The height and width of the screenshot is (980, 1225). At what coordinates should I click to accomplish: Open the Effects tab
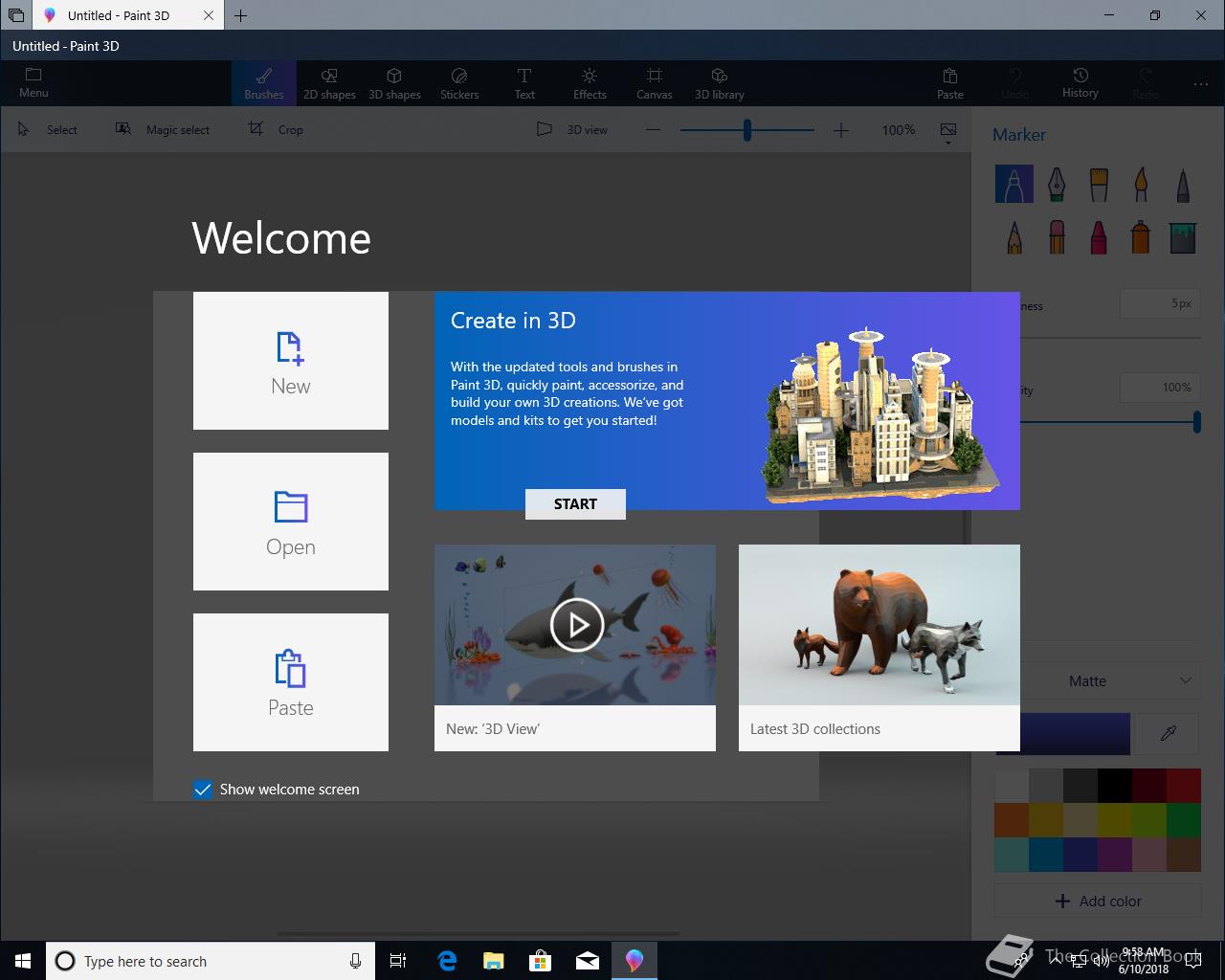(590, 83)
